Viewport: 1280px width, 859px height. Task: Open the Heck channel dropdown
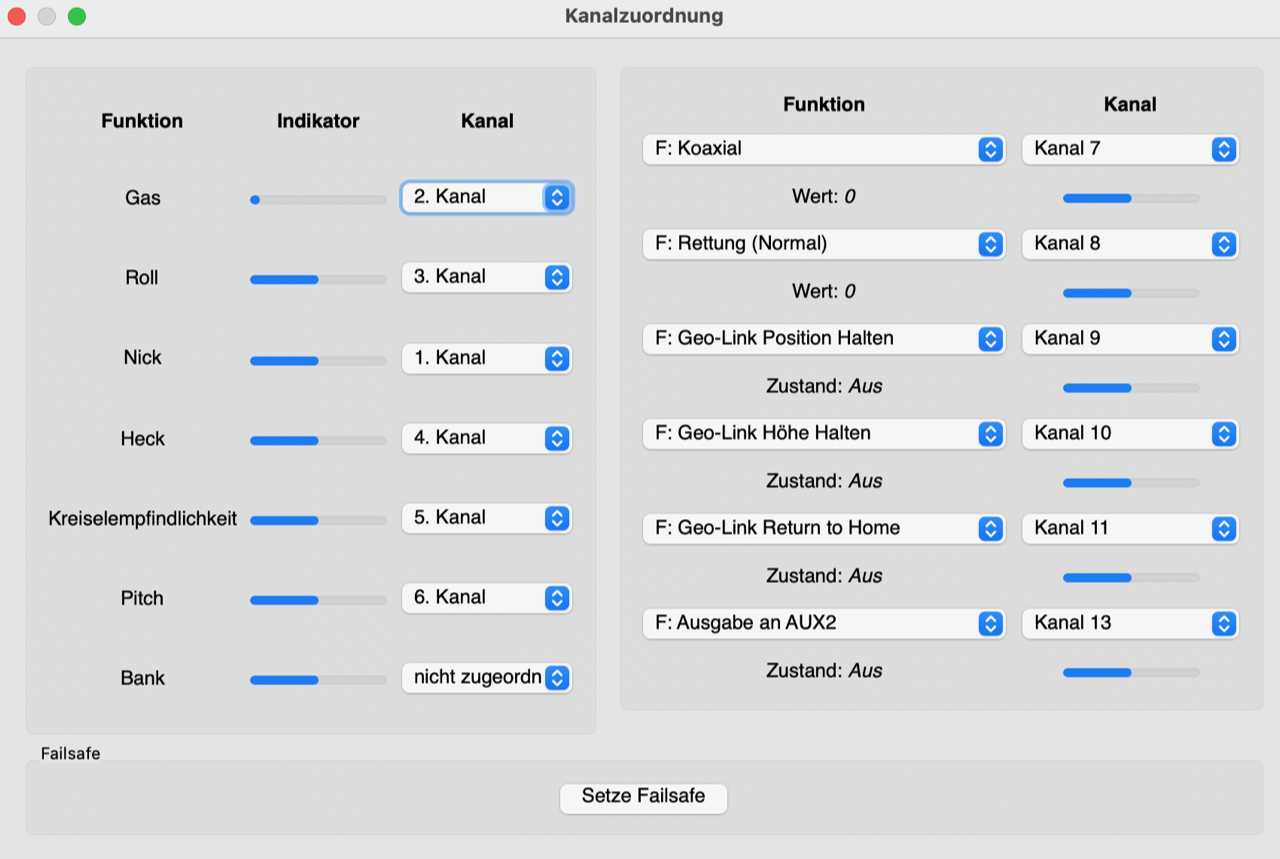(x=487, y=438)
